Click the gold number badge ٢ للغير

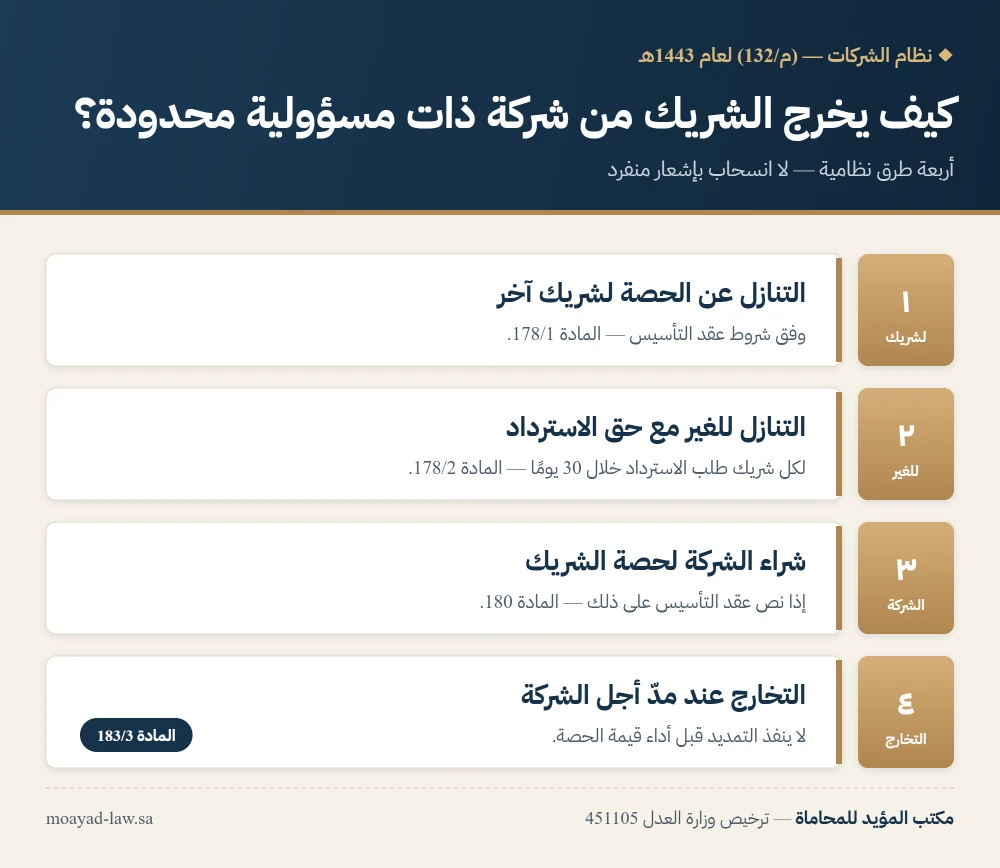906,444
